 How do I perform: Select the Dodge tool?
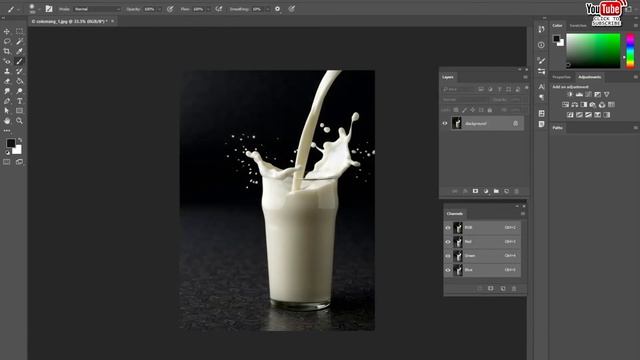[x=19, y=91]
